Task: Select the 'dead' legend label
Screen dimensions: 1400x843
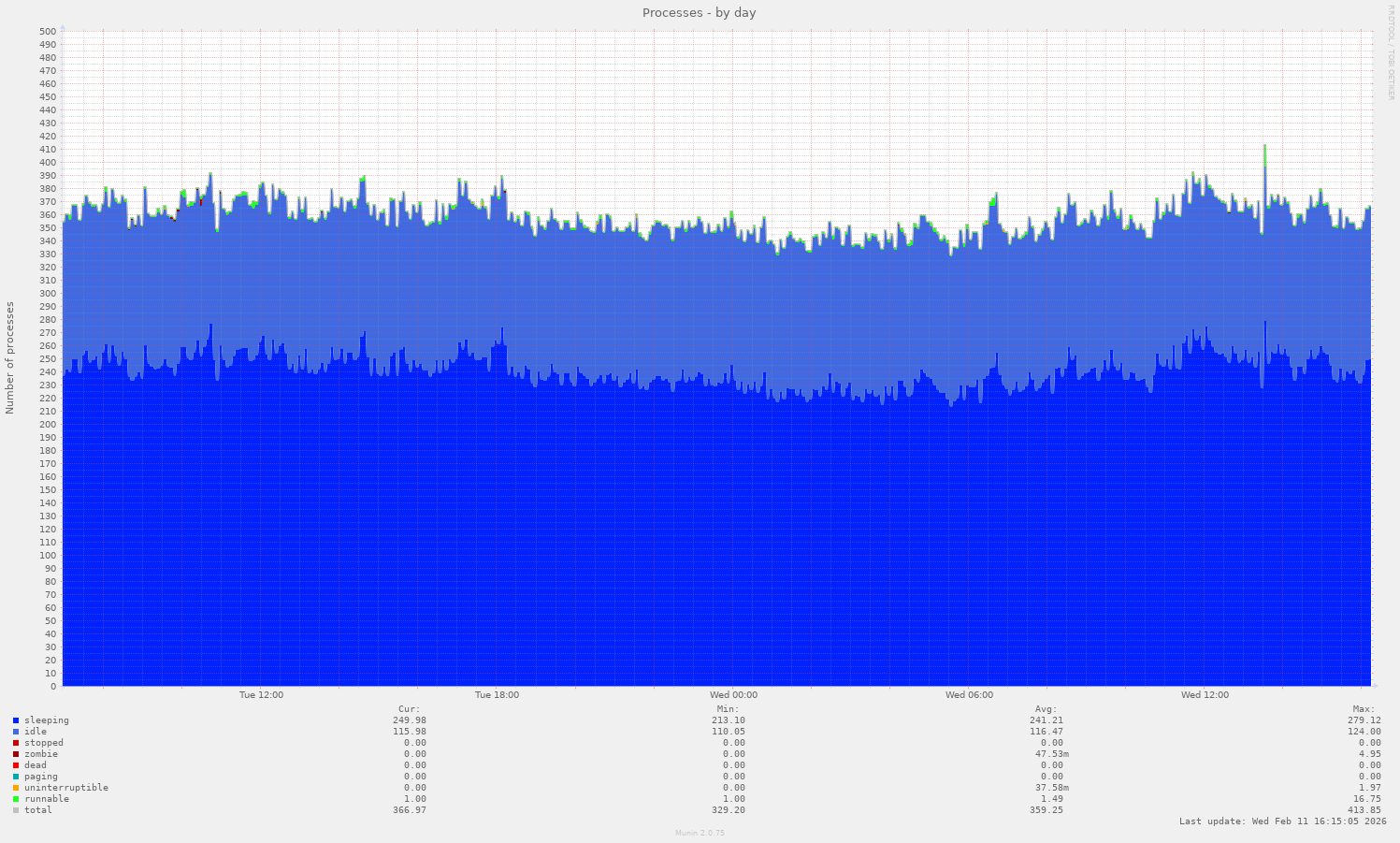Action: pyautogui.click(x=36, y=765)
